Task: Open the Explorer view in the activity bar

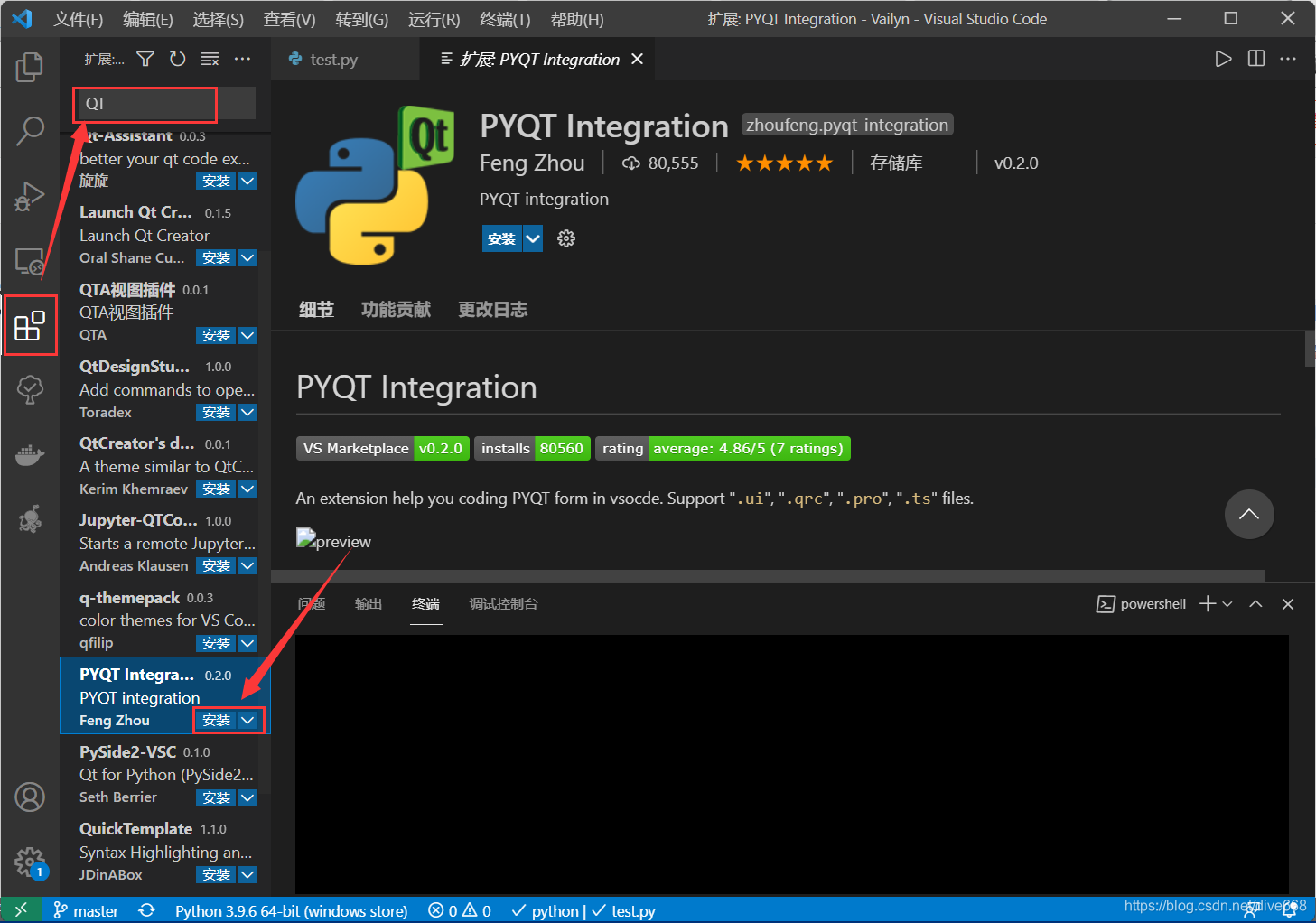Action: point(30,66)
